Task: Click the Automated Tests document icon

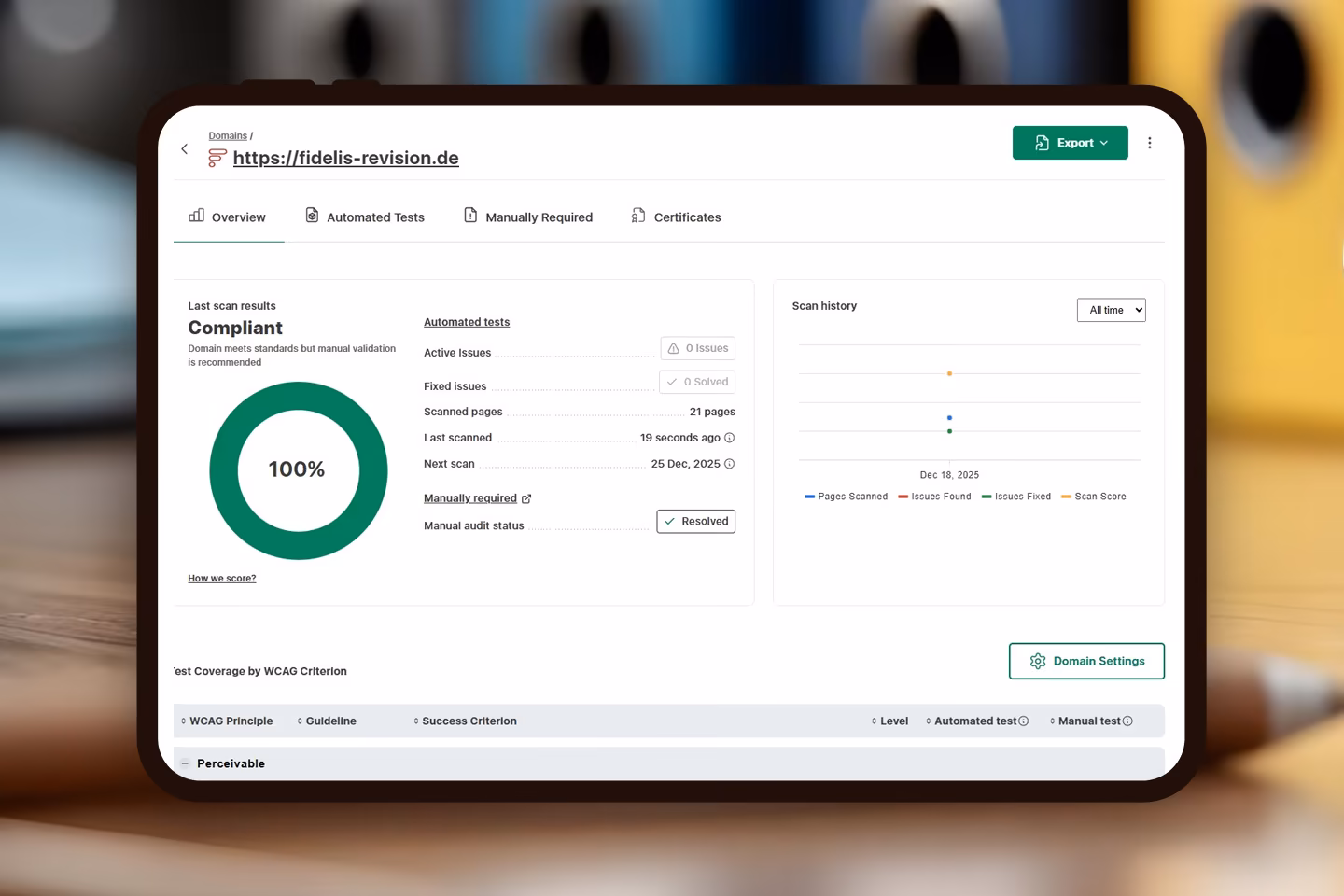Action: coord(312,215)
